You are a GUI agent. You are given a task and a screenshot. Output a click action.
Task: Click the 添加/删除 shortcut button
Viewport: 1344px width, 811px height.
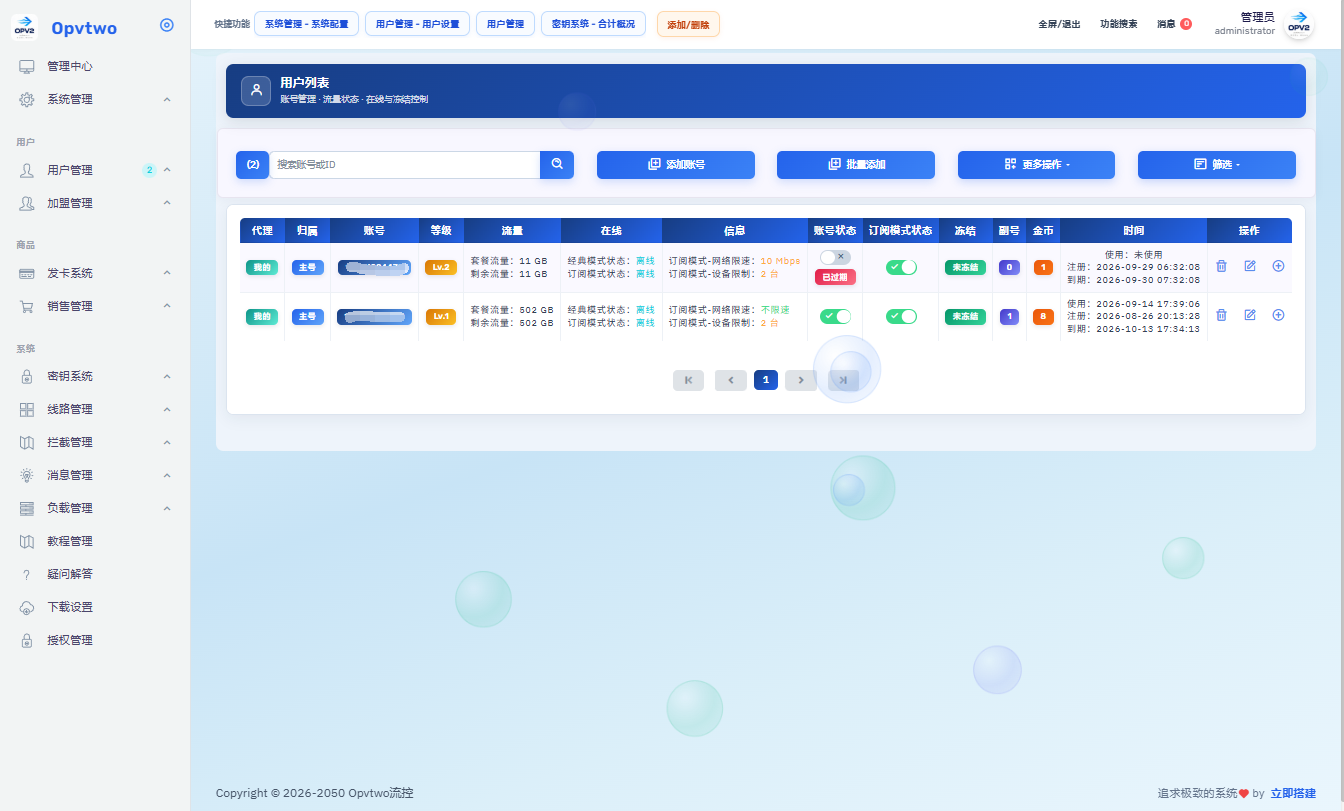pyautogui.click(x=688, y=24)
